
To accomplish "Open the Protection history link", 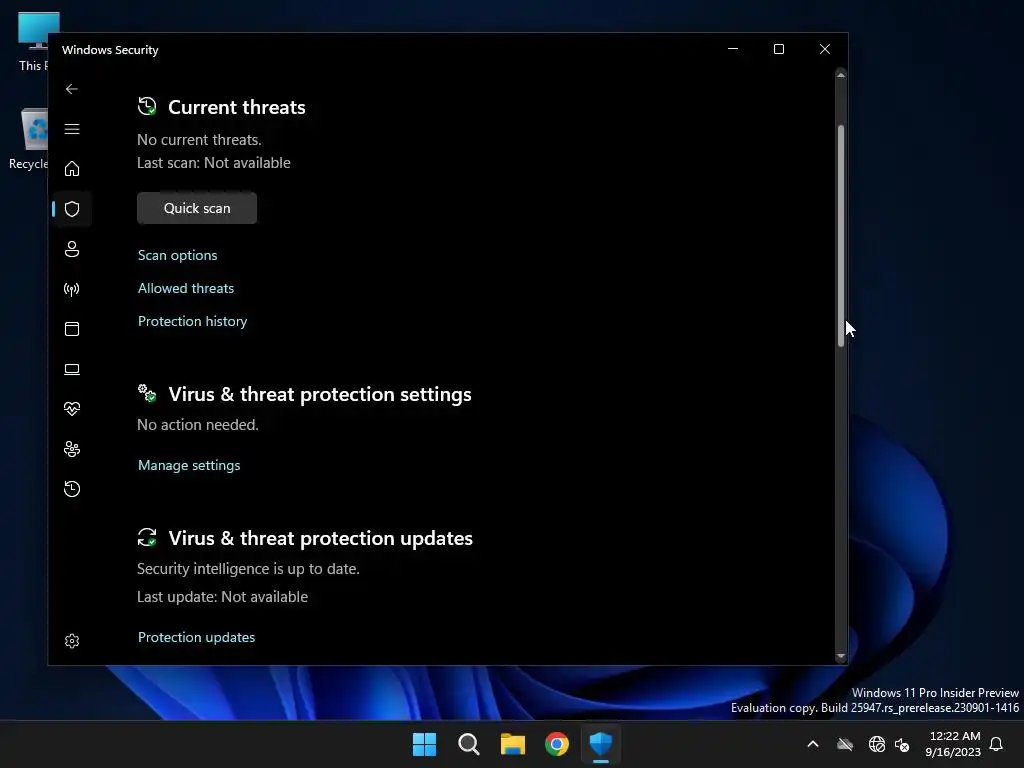I will click(193, 321).
